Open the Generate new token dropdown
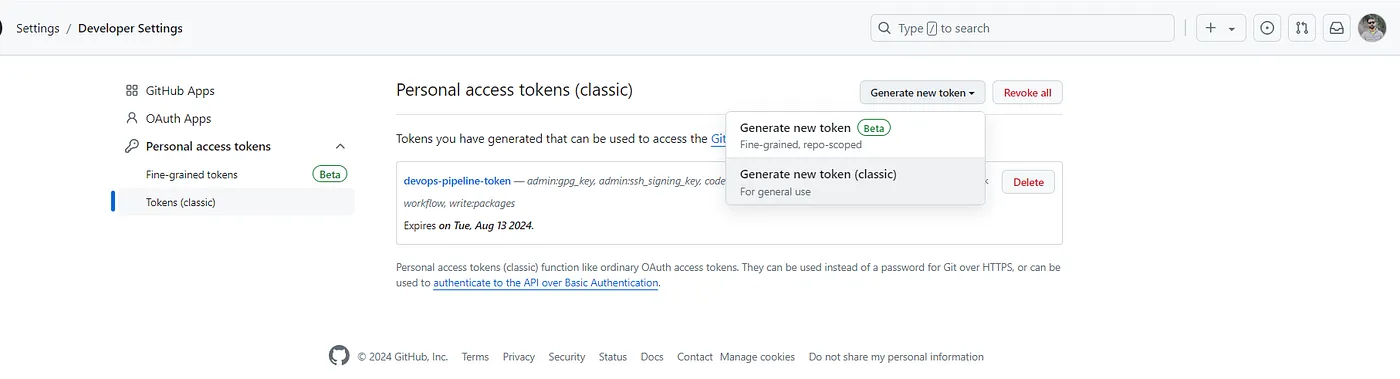 (922, 93)
